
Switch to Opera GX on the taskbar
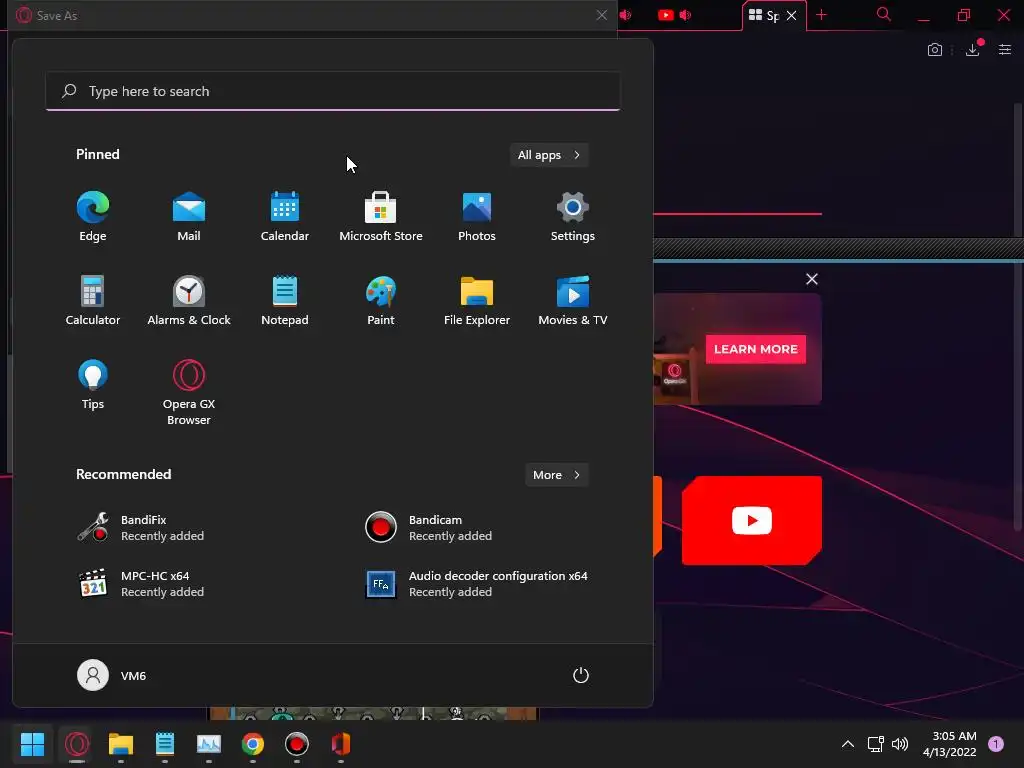(77, 744)
